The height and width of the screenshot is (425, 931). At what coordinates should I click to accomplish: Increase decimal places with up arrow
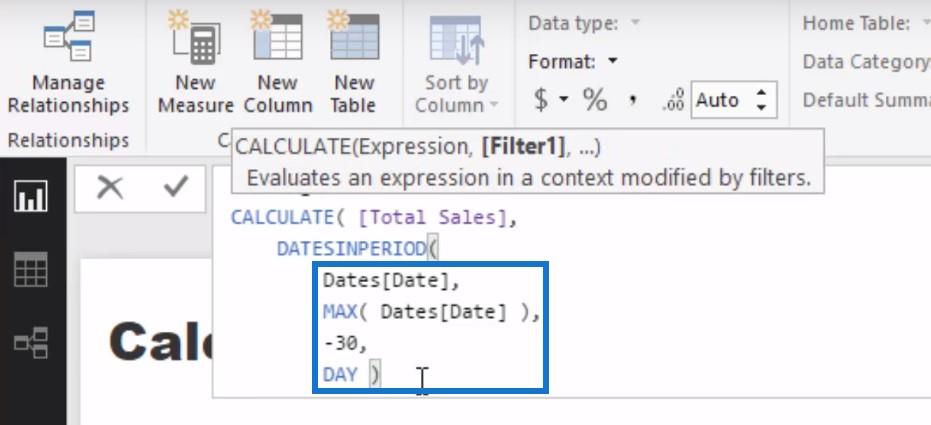[762, 93]
